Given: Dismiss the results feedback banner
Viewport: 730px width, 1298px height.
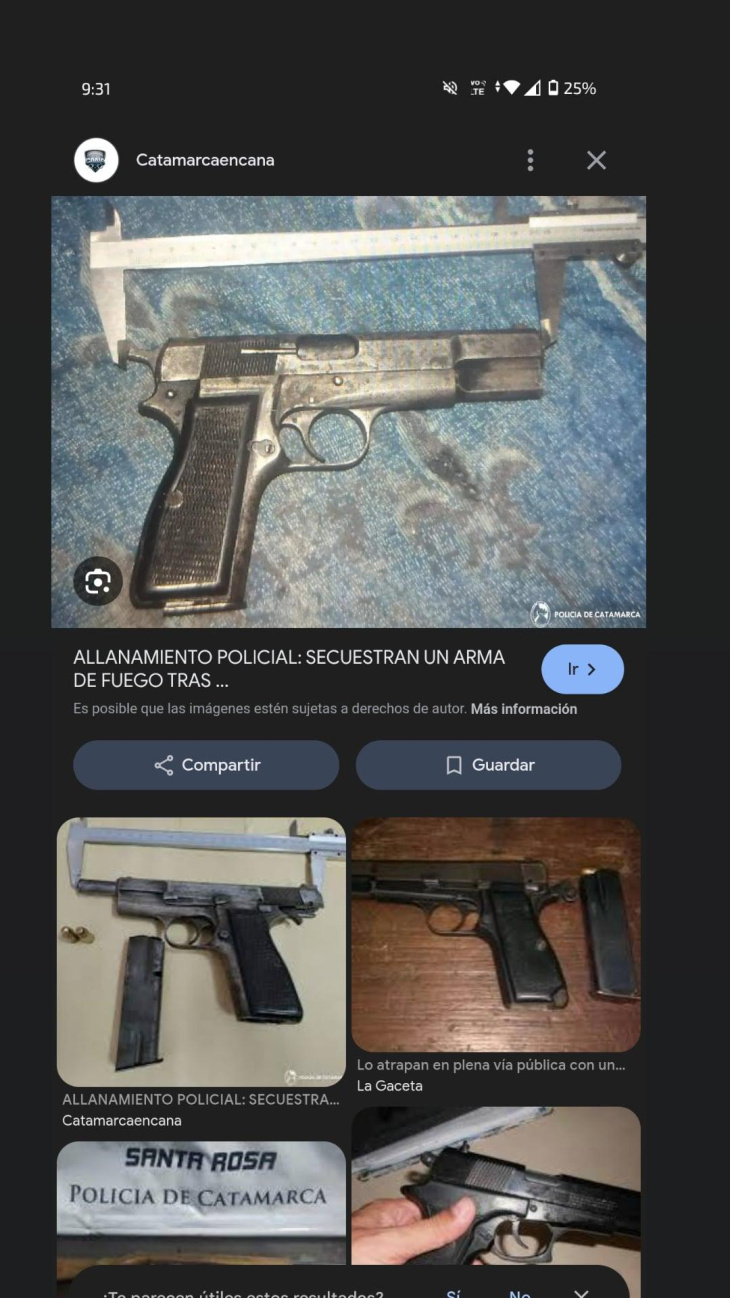Looking at the screenshot, I should click(x=581, y=1292).
